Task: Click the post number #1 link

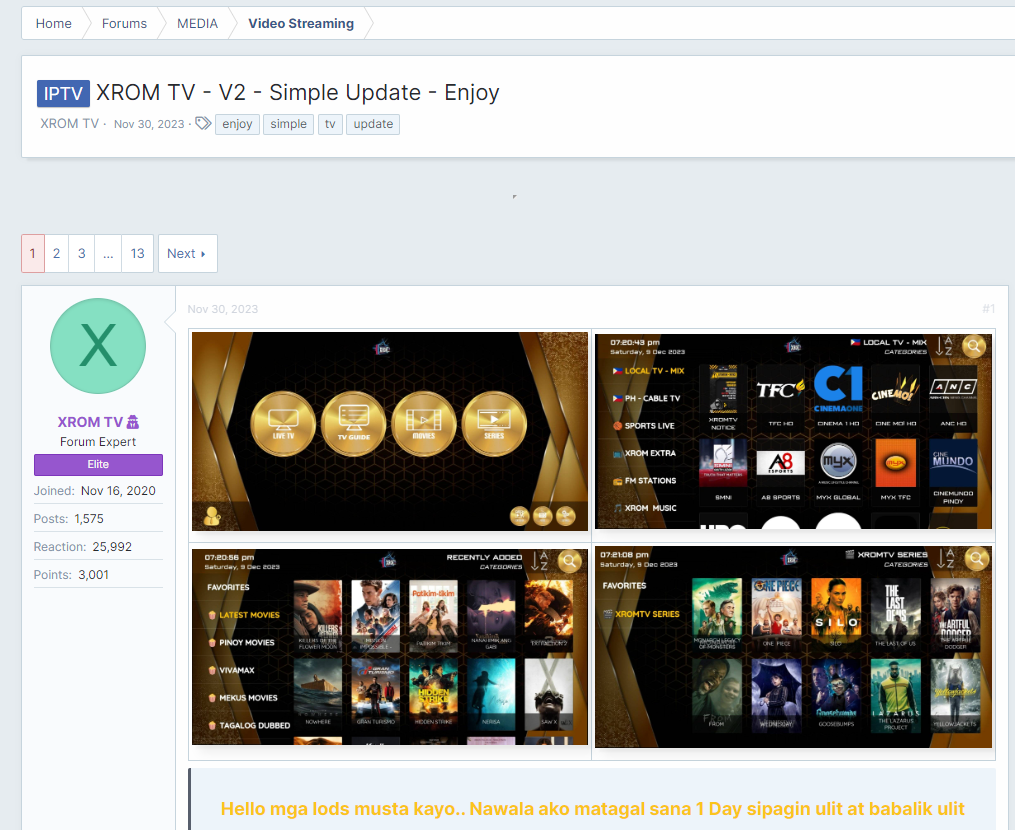Action: 988,309
